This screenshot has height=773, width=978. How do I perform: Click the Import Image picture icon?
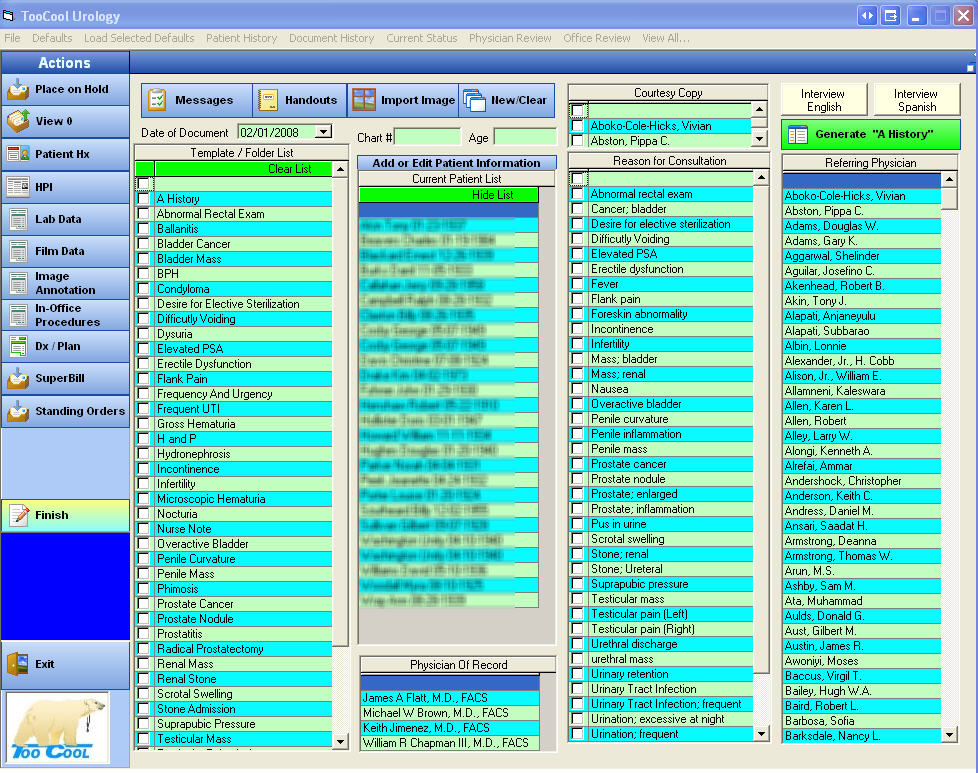point(364,100)
